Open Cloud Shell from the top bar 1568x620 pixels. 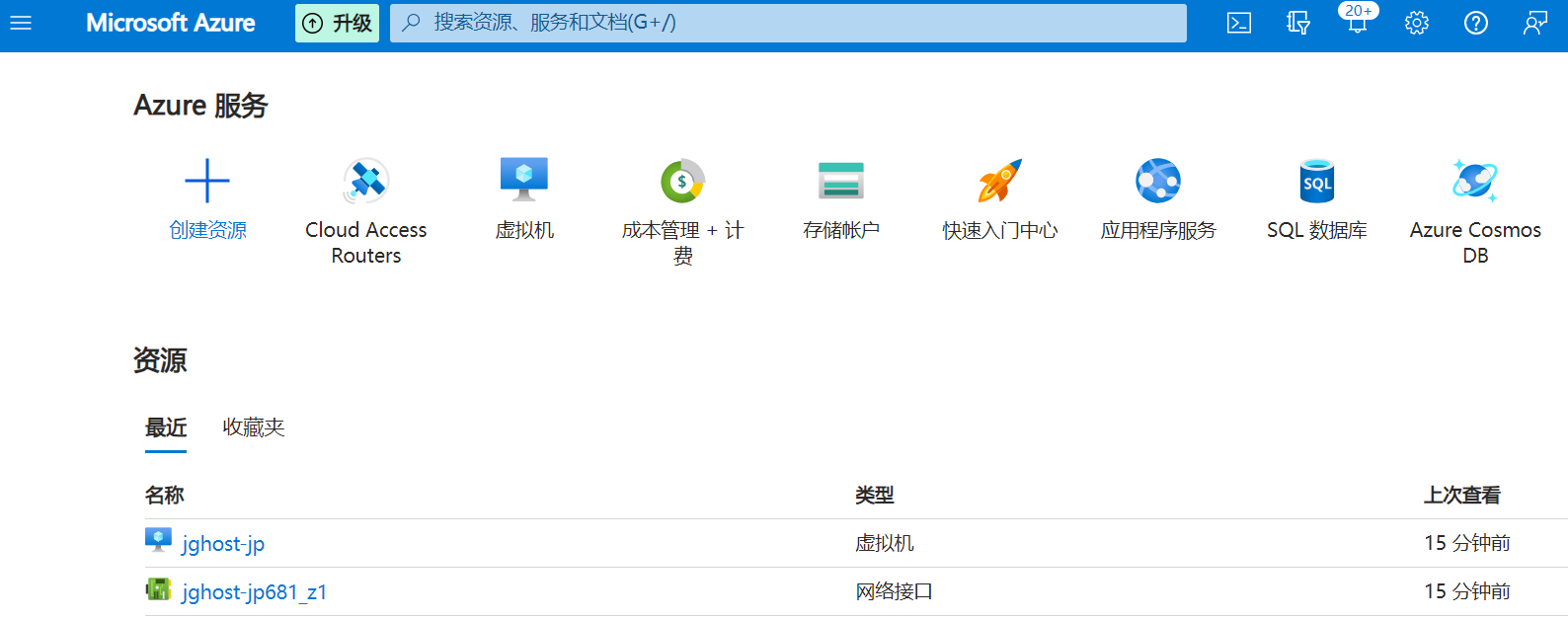click(x=1239, y=23)
